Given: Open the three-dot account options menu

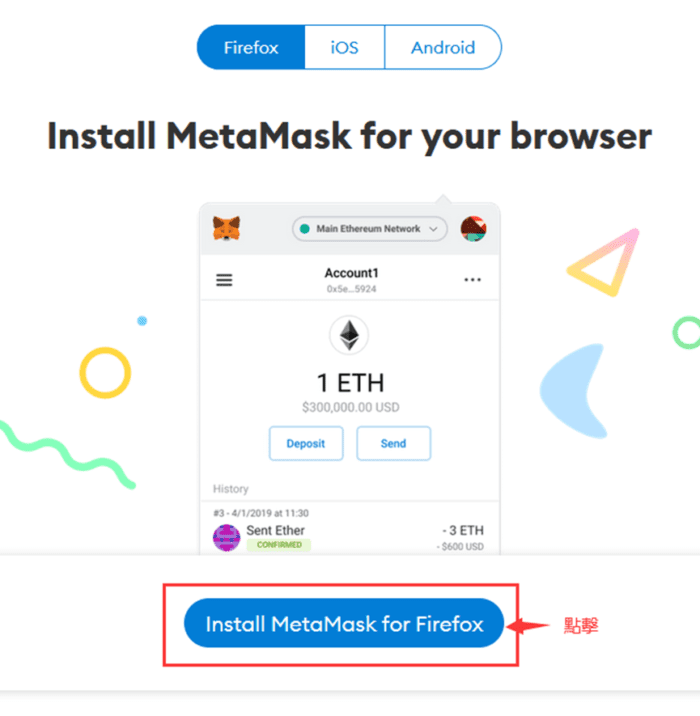Looking at the screenshot, I should 473,279.
